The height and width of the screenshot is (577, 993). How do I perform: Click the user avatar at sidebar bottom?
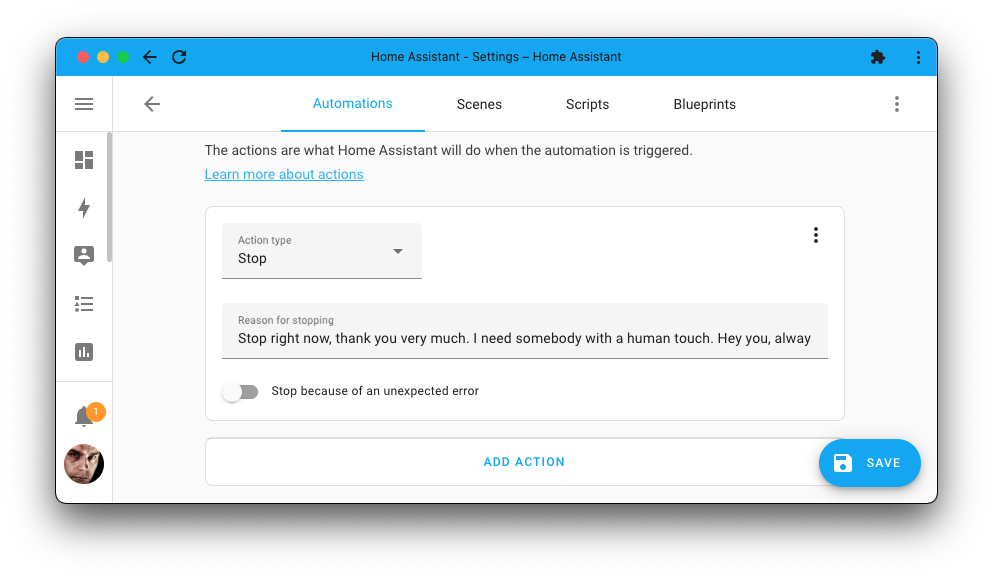click(84, 464)
